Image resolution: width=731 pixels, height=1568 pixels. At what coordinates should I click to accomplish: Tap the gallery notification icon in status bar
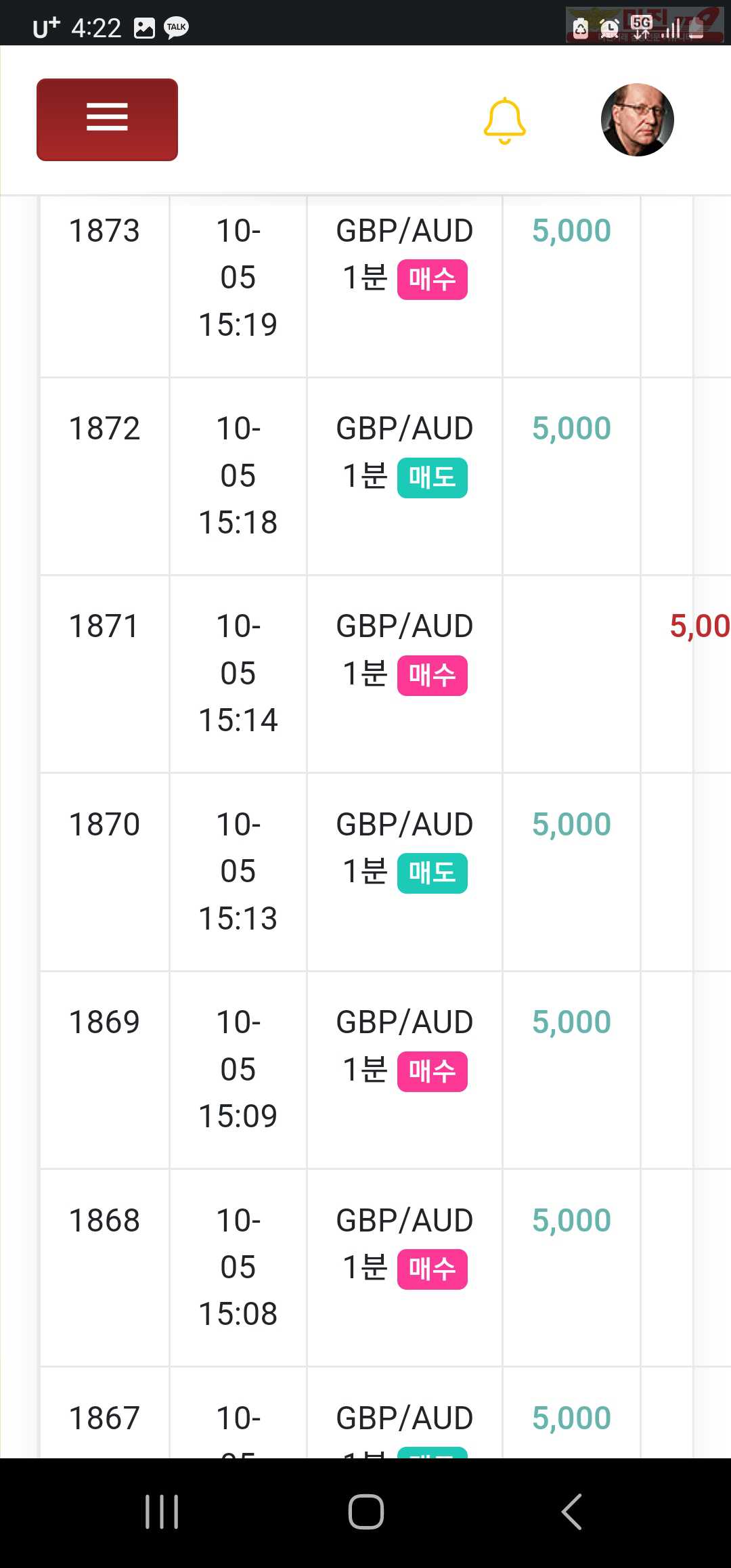pyautogui.click(x=144, y=28)
